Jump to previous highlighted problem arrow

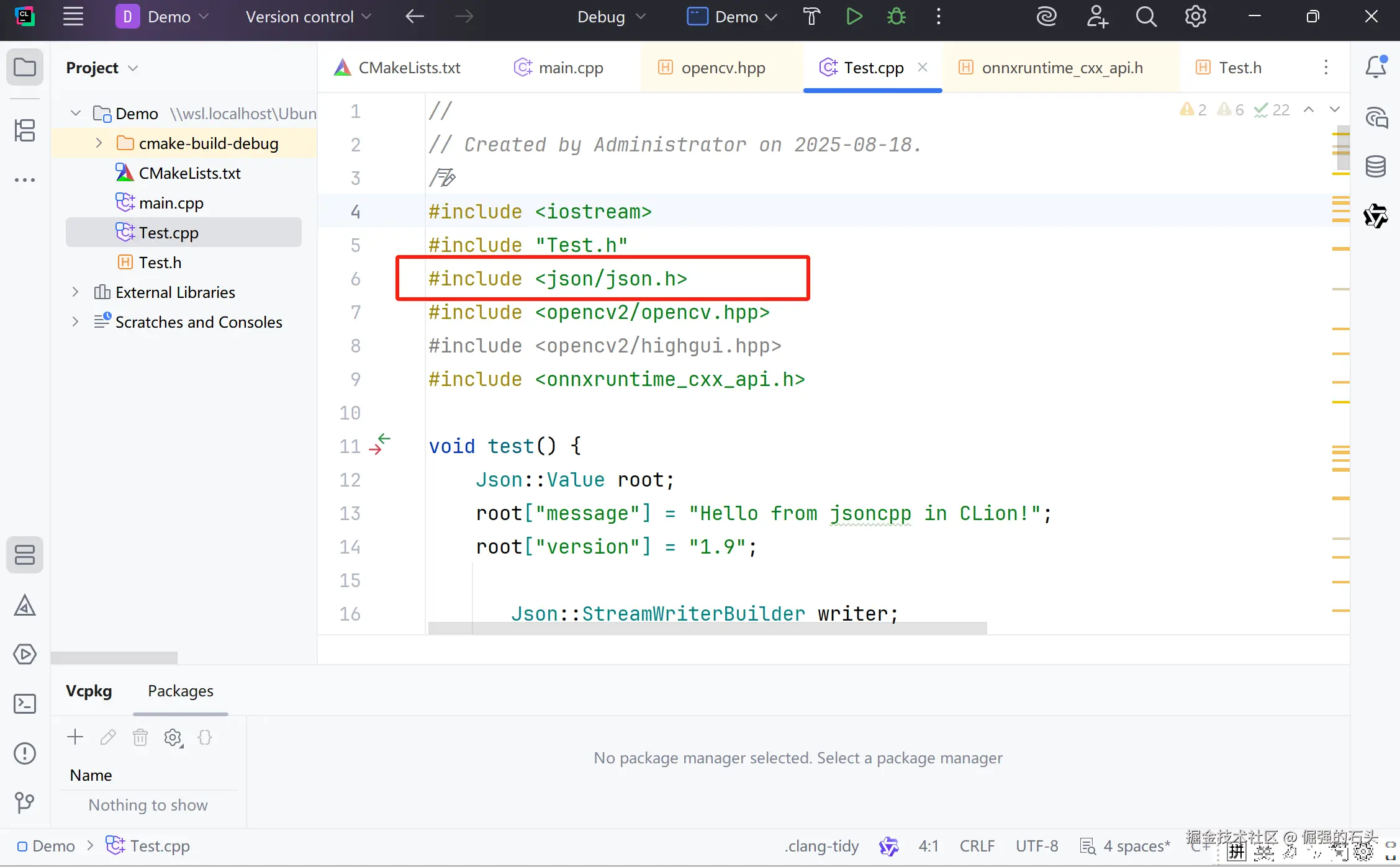[1309, 110]
